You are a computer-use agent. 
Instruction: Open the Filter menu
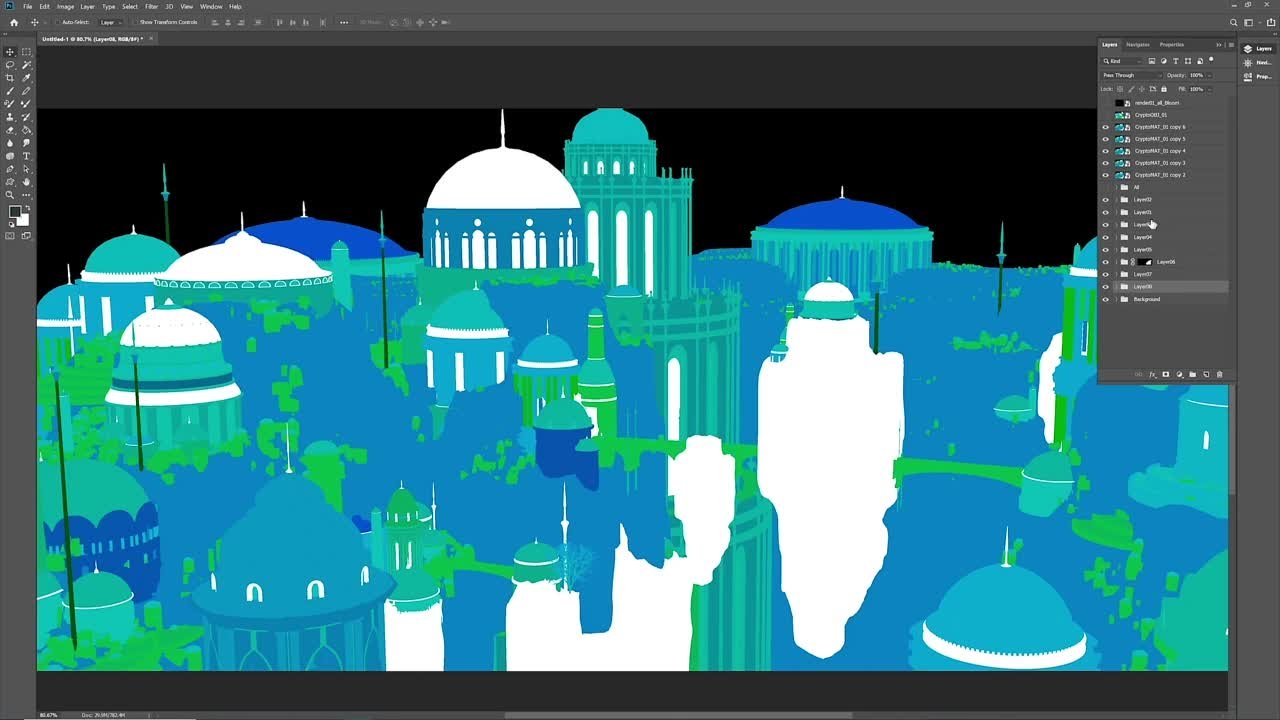(151, 6)
